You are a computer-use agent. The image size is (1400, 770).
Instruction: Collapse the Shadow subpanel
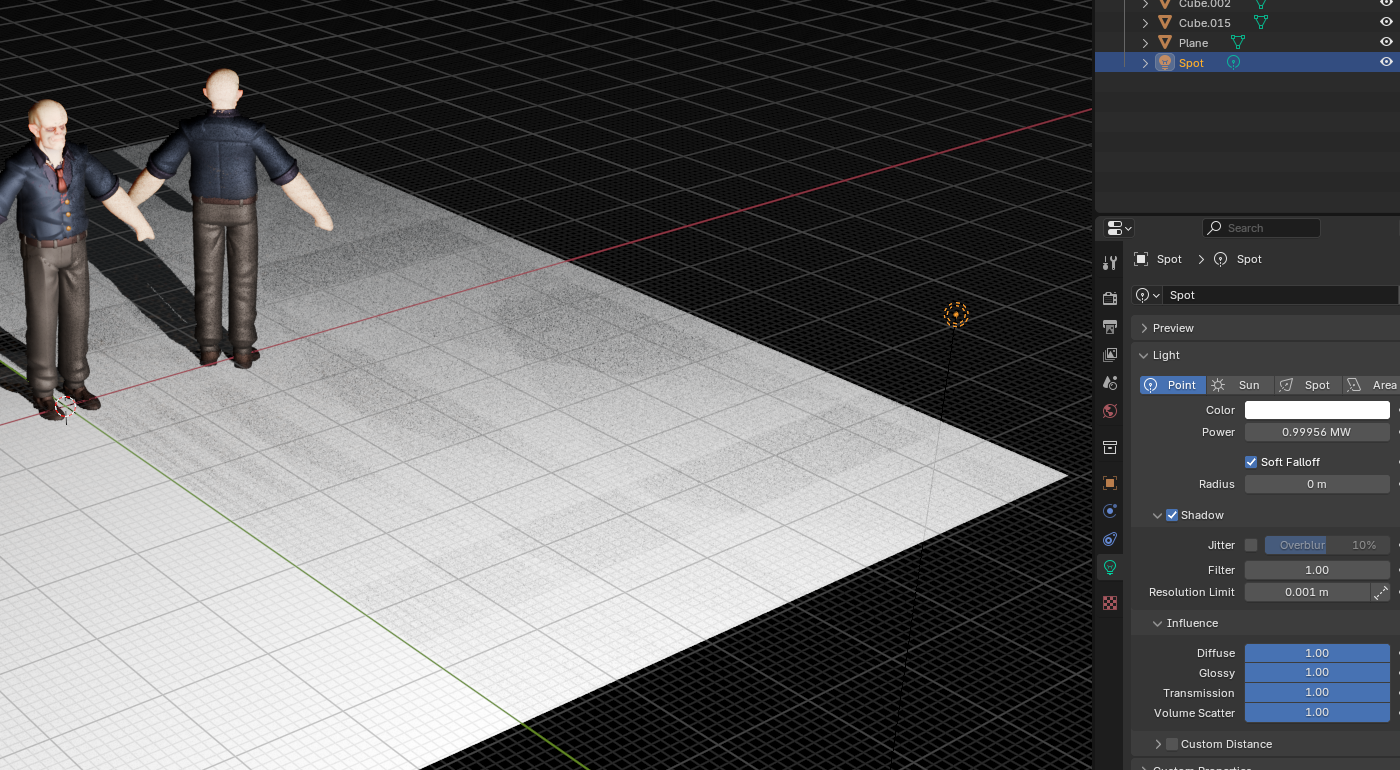tap(1157, 515)
